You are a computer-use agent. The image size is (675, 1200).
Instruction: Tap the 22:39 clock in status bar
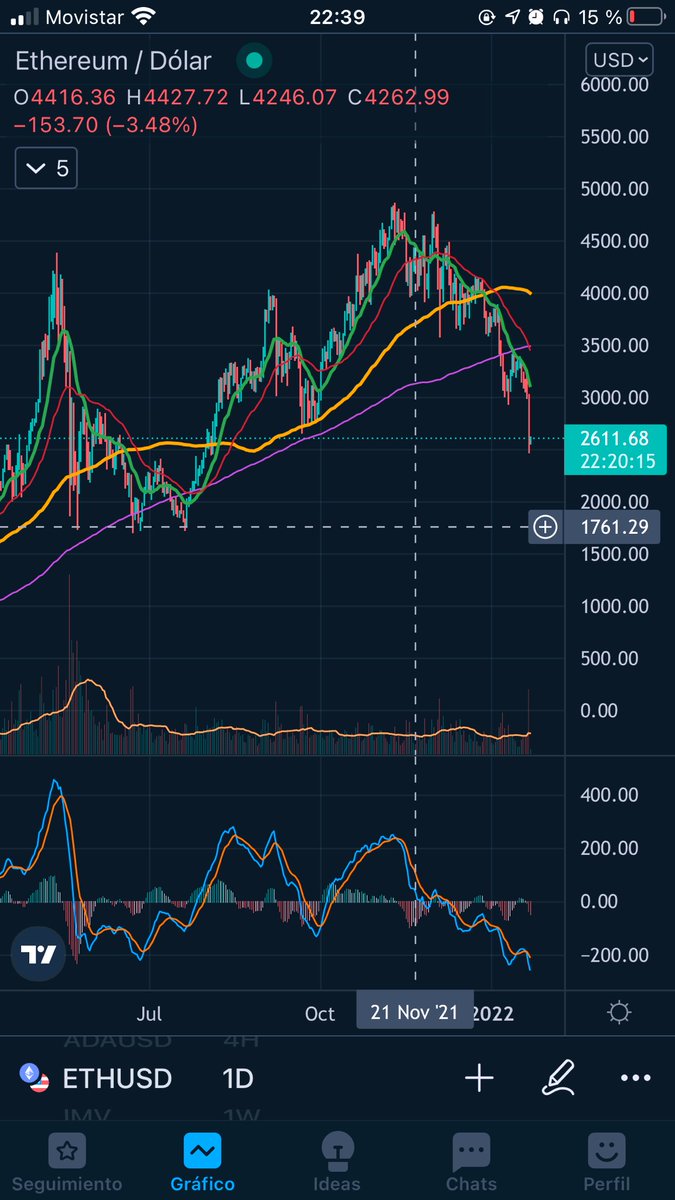coord(337,17)
